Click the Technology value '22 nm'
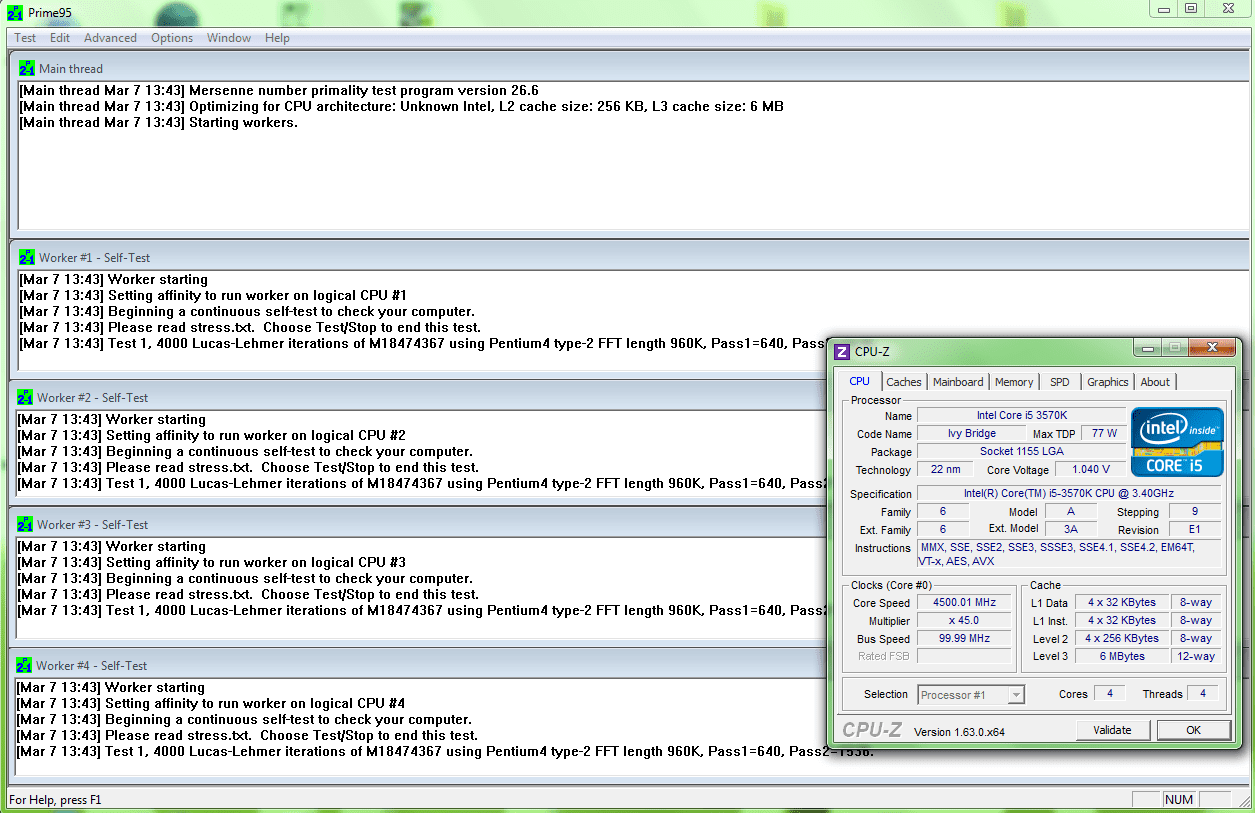Viewport: 1255px width, 813px height. (945, 470)
